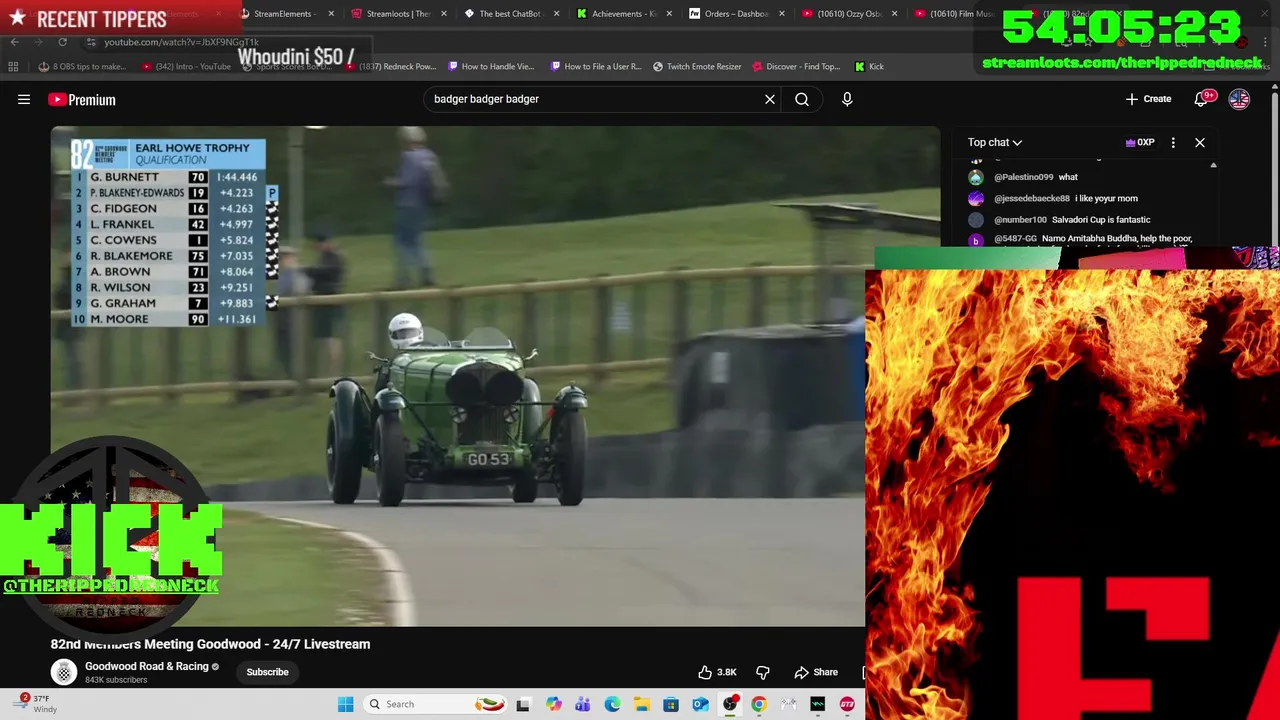Viewport: 1280px width, 720px height.
Task: Close the Orders – Dashboard tab
Action: tap(782, 14)
